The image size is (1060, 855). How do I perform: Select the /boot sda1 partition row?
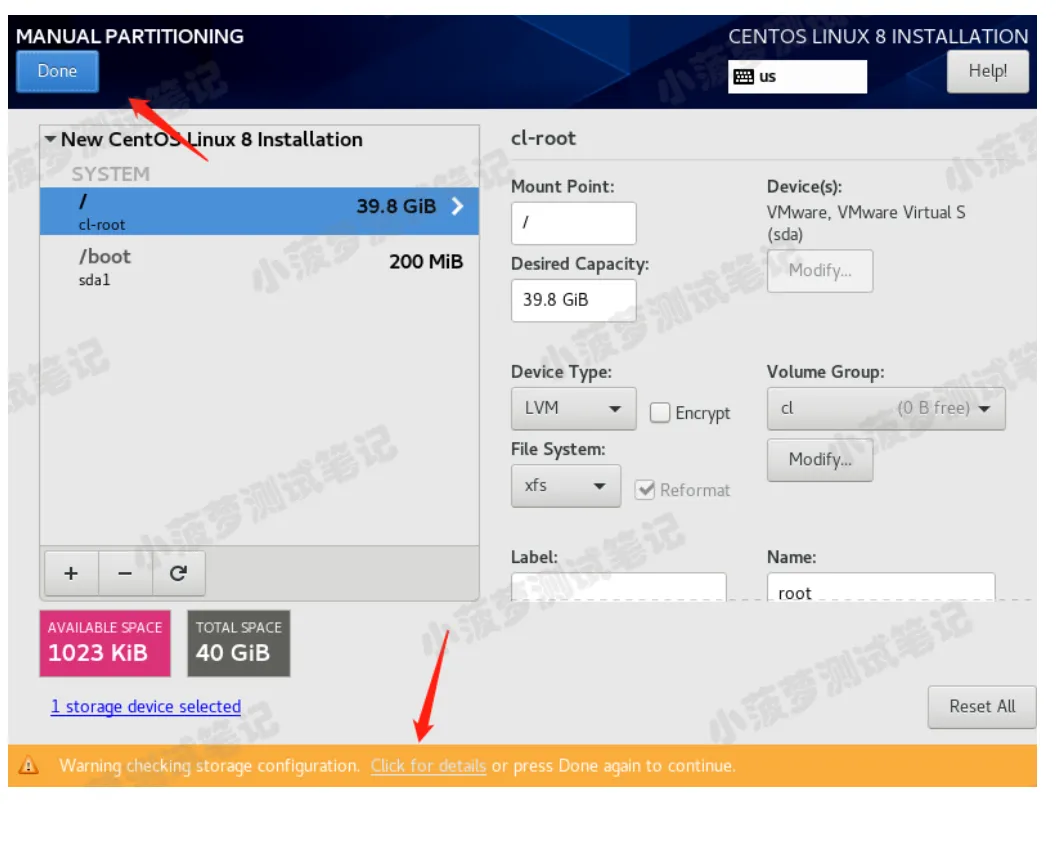click(260, 267)
